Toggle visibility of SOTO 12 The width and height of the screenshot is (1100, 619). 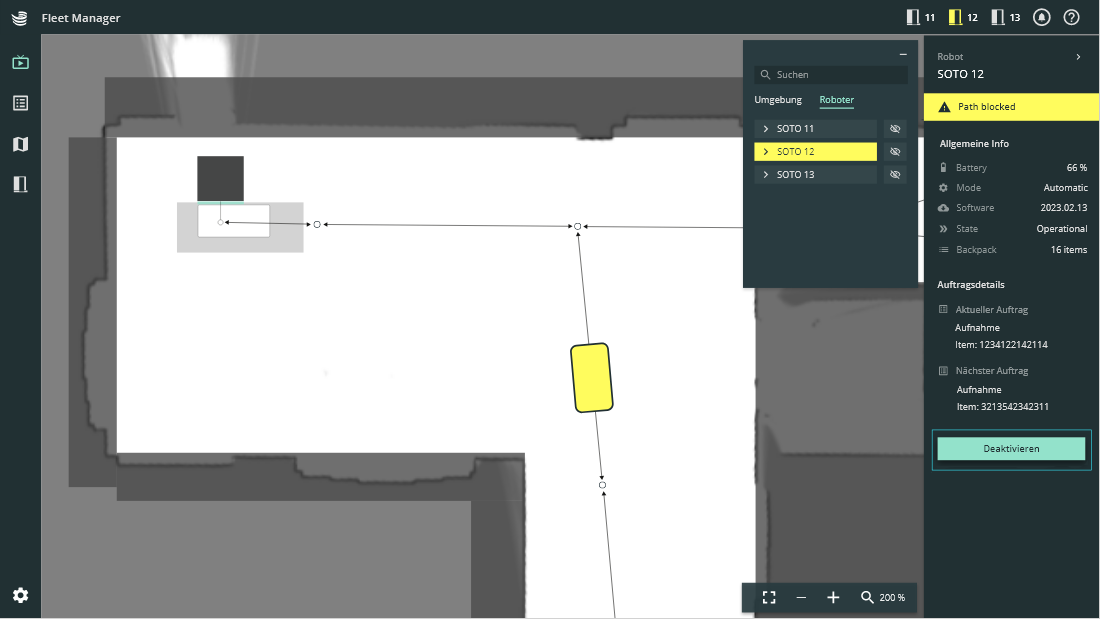click(x=895, y=152)
